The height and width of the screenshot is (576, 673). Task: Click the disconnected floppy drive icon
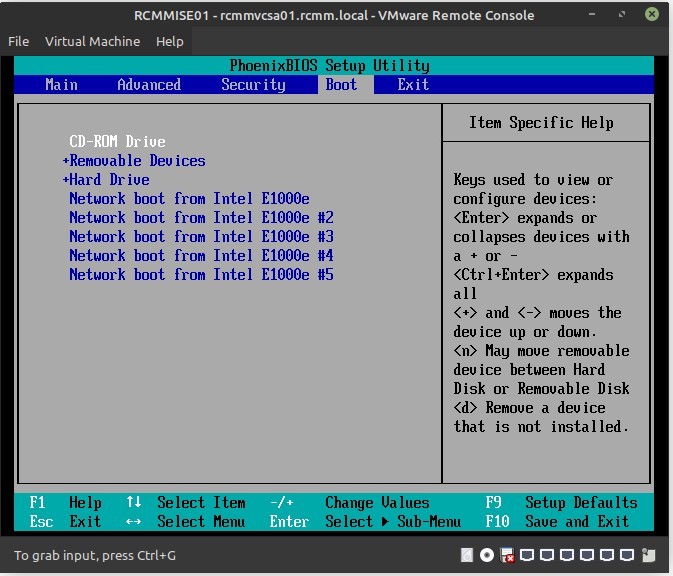tap(507, 555)
